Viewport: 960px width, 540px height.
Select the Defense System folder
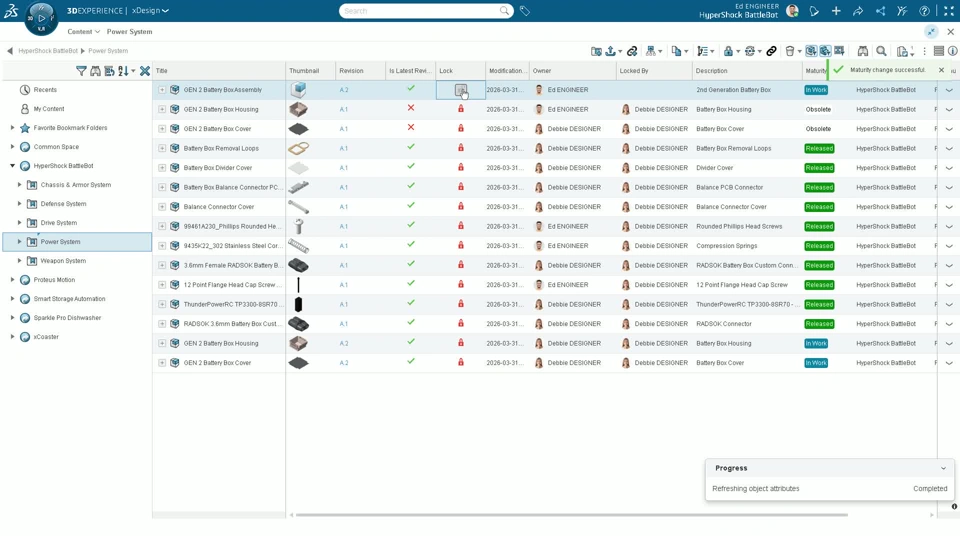coord(63,204)
